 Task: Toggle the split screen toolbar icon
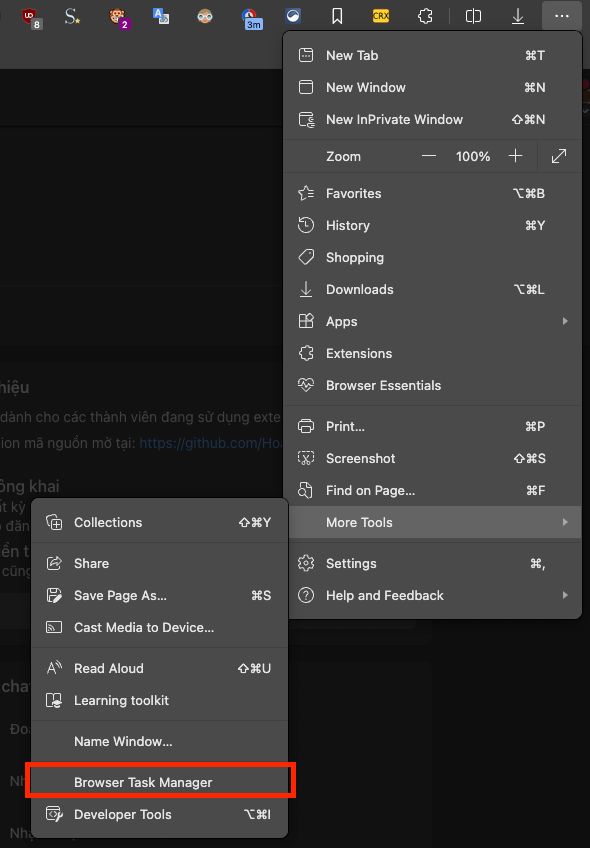tap(473, 16)
